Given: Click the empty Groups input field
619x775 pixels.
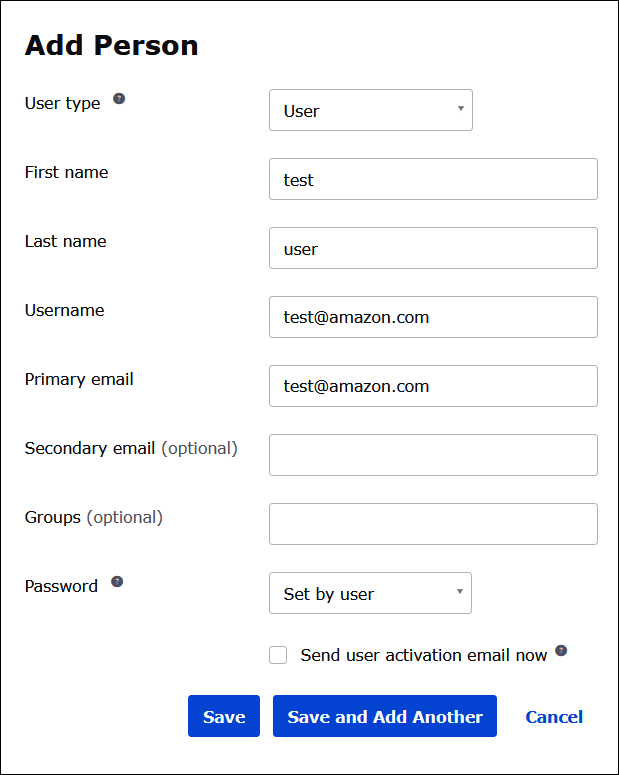Looking at the screenshot, I should 433,524.
